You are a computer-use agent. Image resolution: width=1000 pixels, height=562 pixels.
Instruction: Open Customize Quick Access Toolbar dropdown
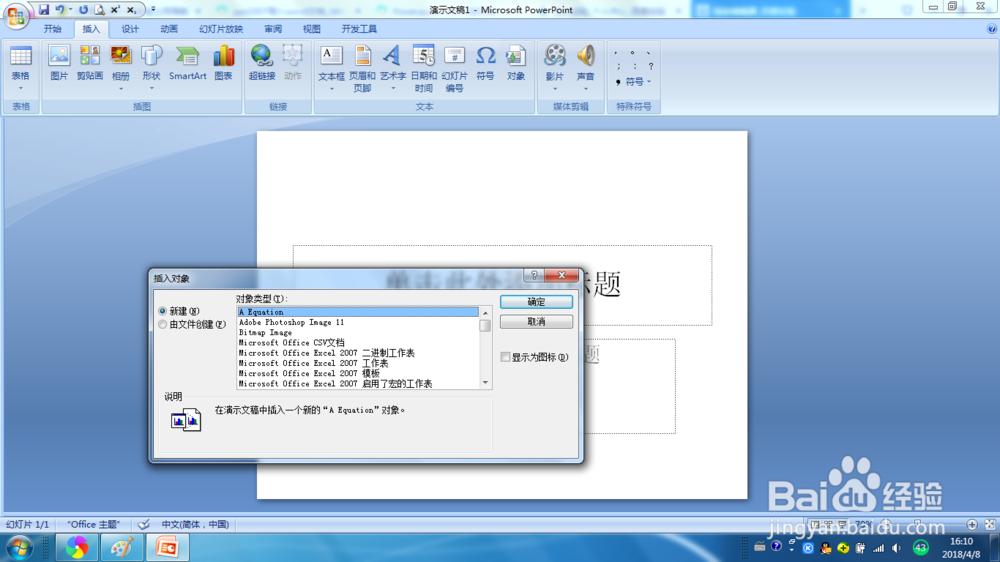(153, 10)
